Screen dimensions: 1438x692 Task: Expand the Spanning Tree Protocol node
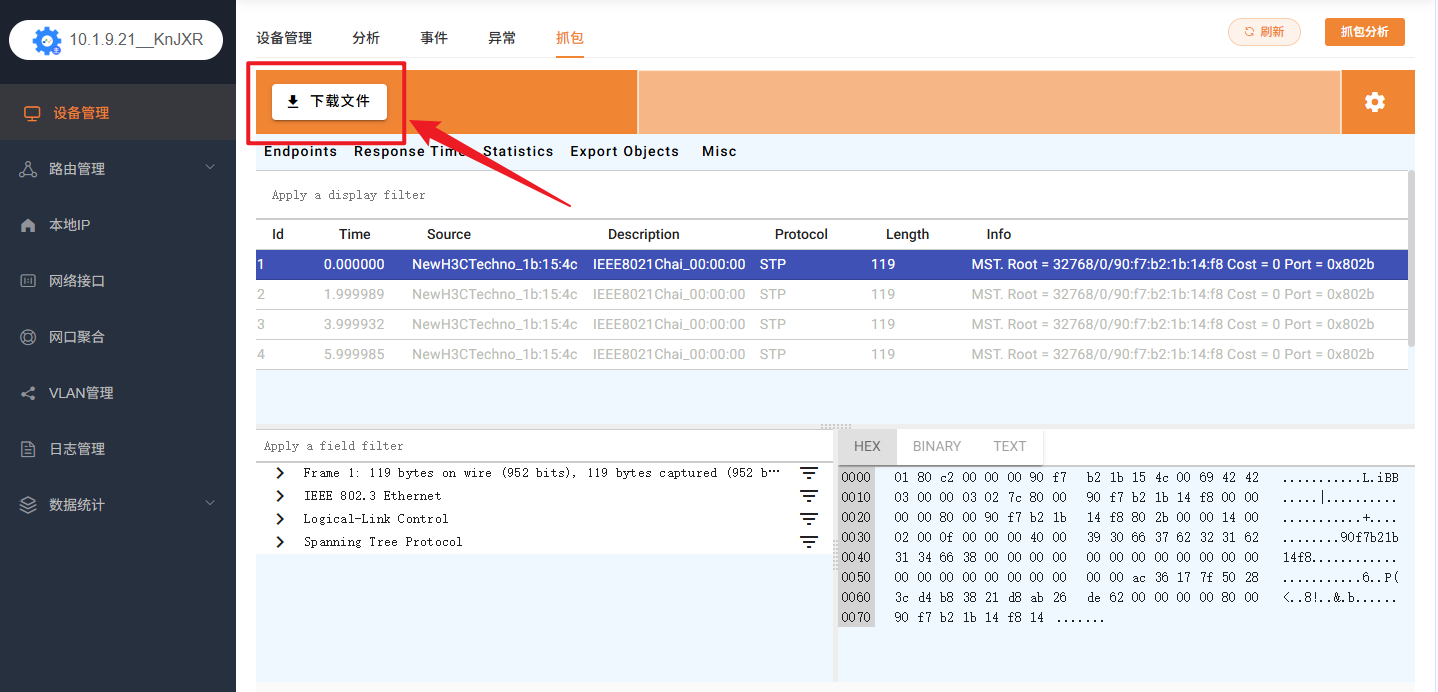click(x=280, y=542)
